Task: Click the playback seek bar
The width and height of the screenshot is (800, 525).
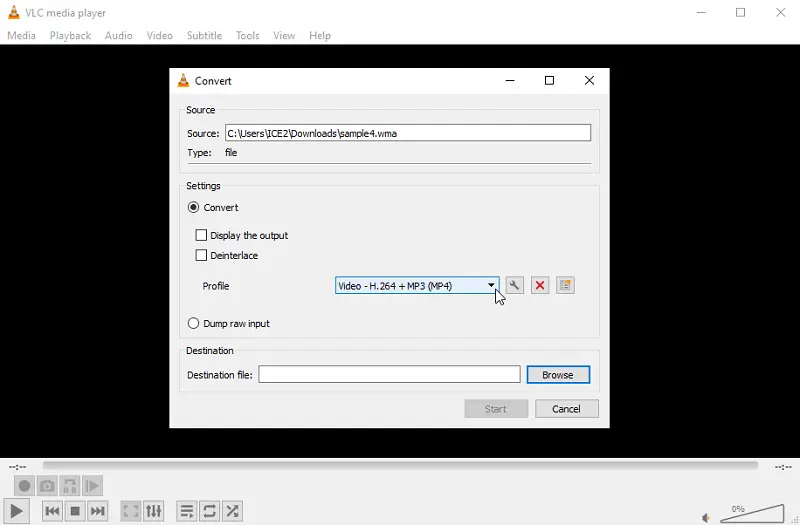Action: pyautogui.click(x=400, y=465)
